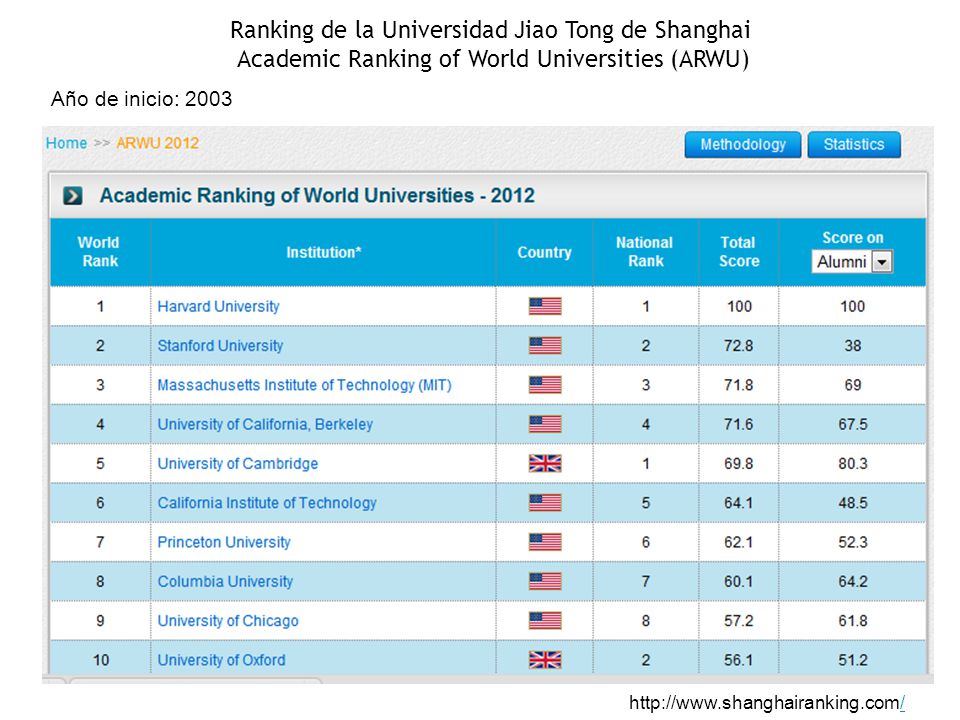Click the US flag in Harvard's row
The image size is (960, 720).
[545, 306]
